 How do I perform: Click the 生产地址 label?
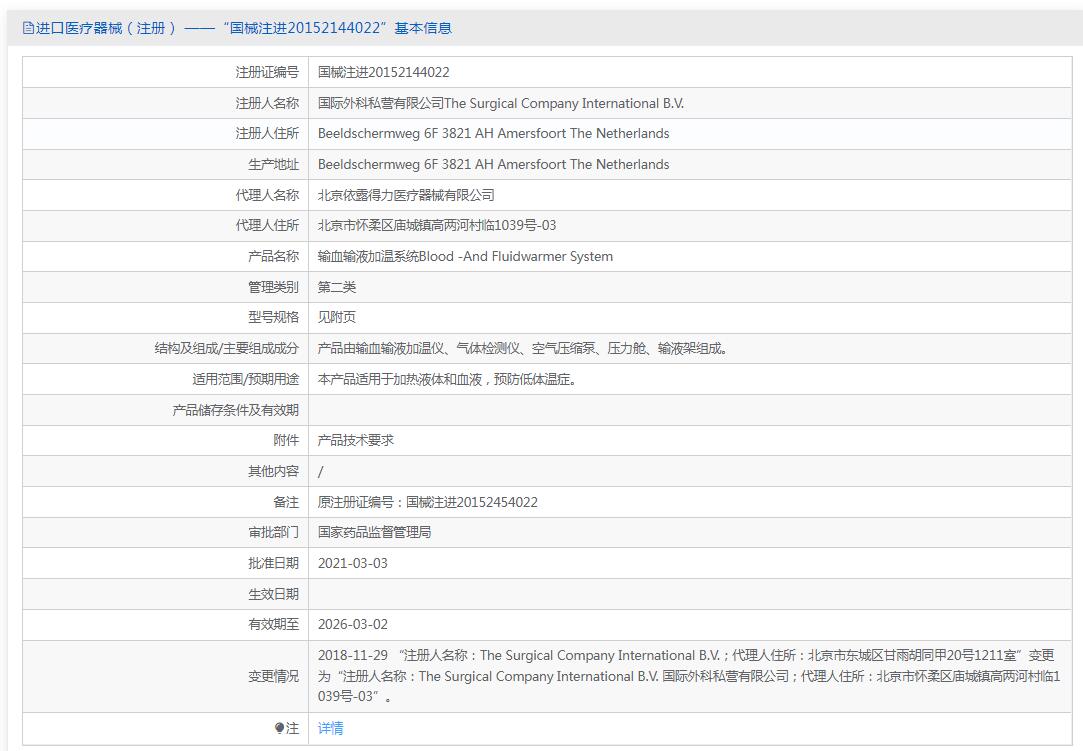(273, 164)
